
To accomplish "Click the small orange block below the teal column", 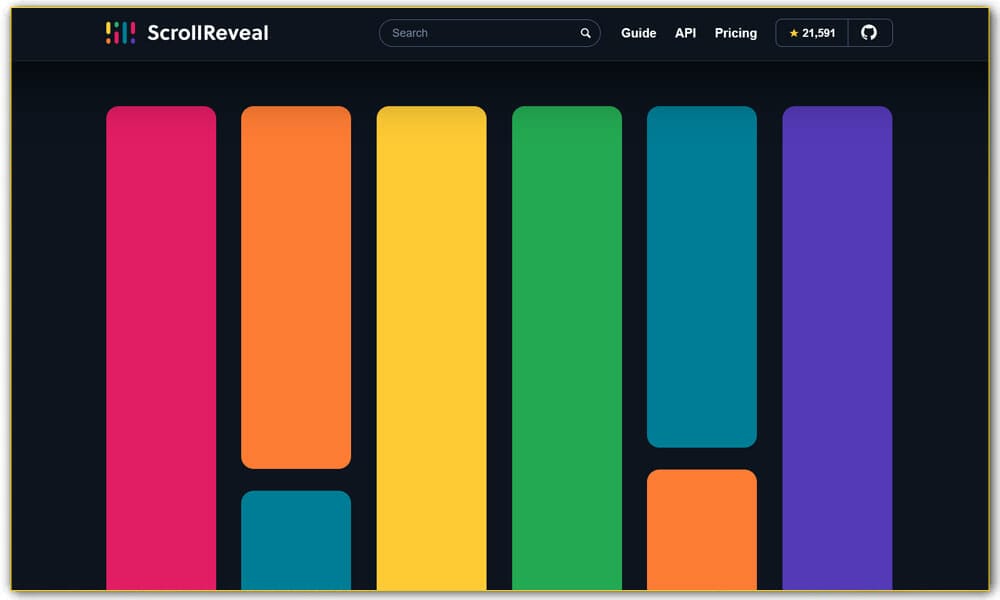I will click(x=701, y=530).
